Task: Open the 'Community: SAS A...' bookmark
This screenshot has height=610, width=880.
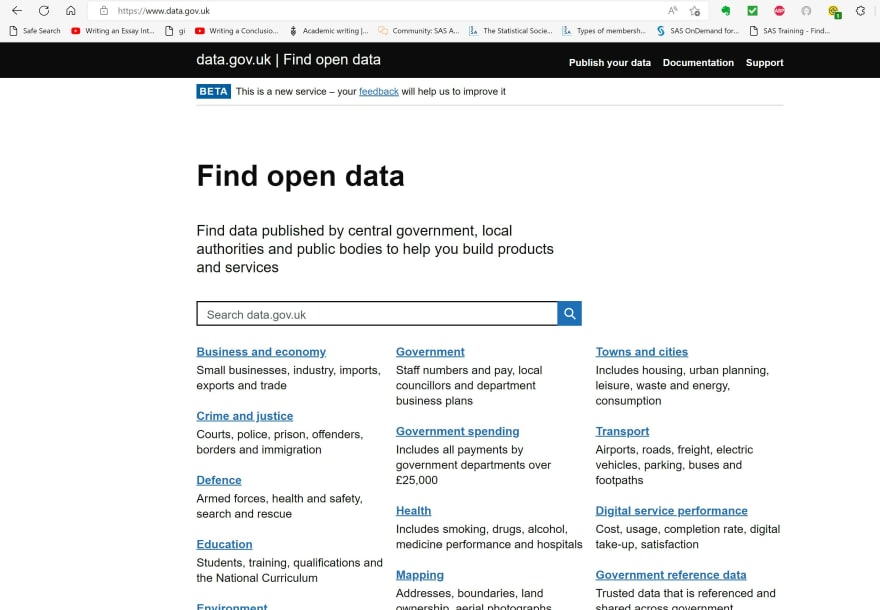Action: [419, 31]
